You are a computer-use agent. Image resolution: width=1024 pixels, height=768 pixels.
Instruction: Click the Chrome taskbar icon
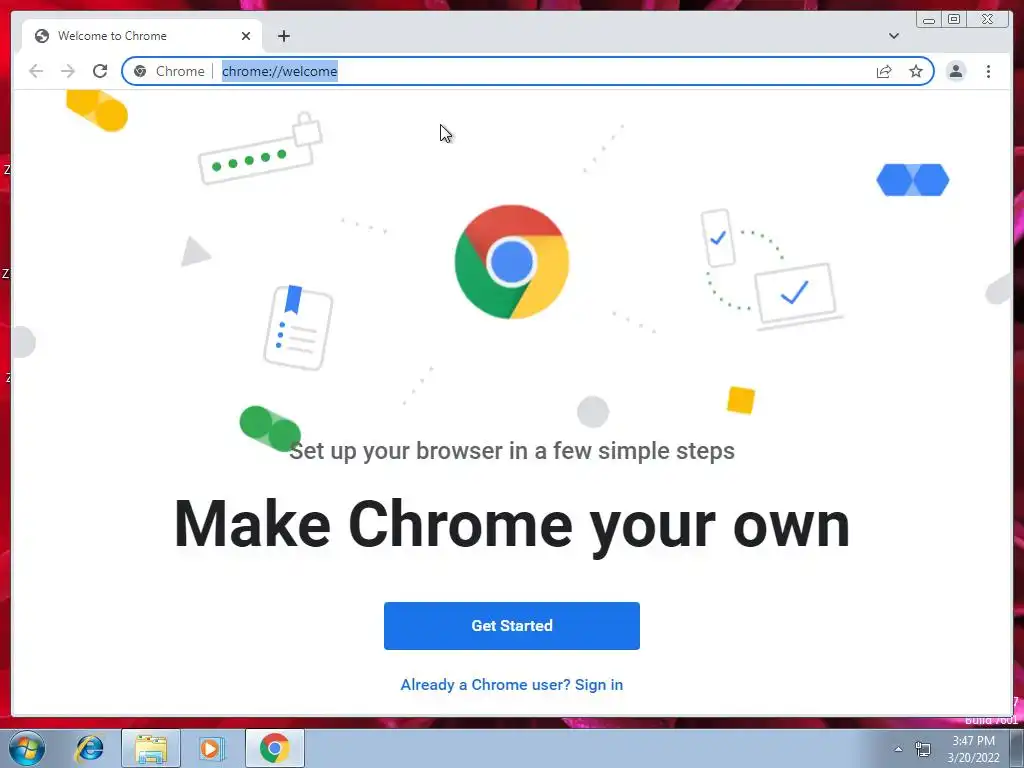(275, 748)
